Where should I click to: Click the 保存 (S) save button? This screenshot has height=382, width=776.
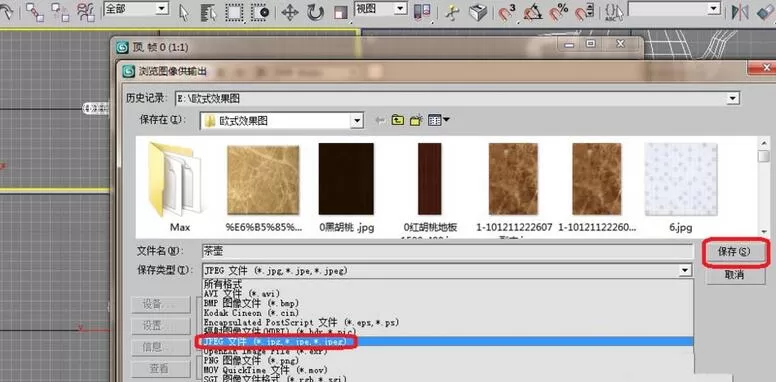(734, 252)
